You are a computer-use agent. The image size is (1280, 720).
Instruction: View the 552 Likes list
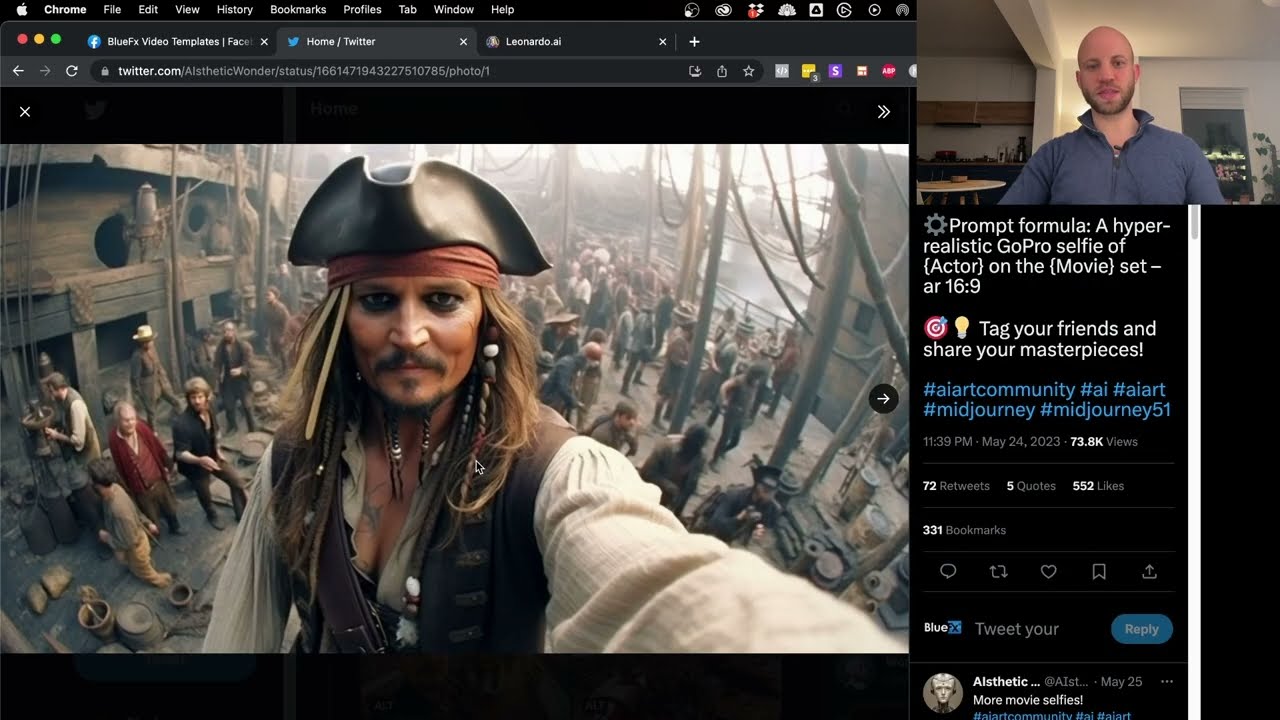pyautogui.click(x=1098, y=486)
